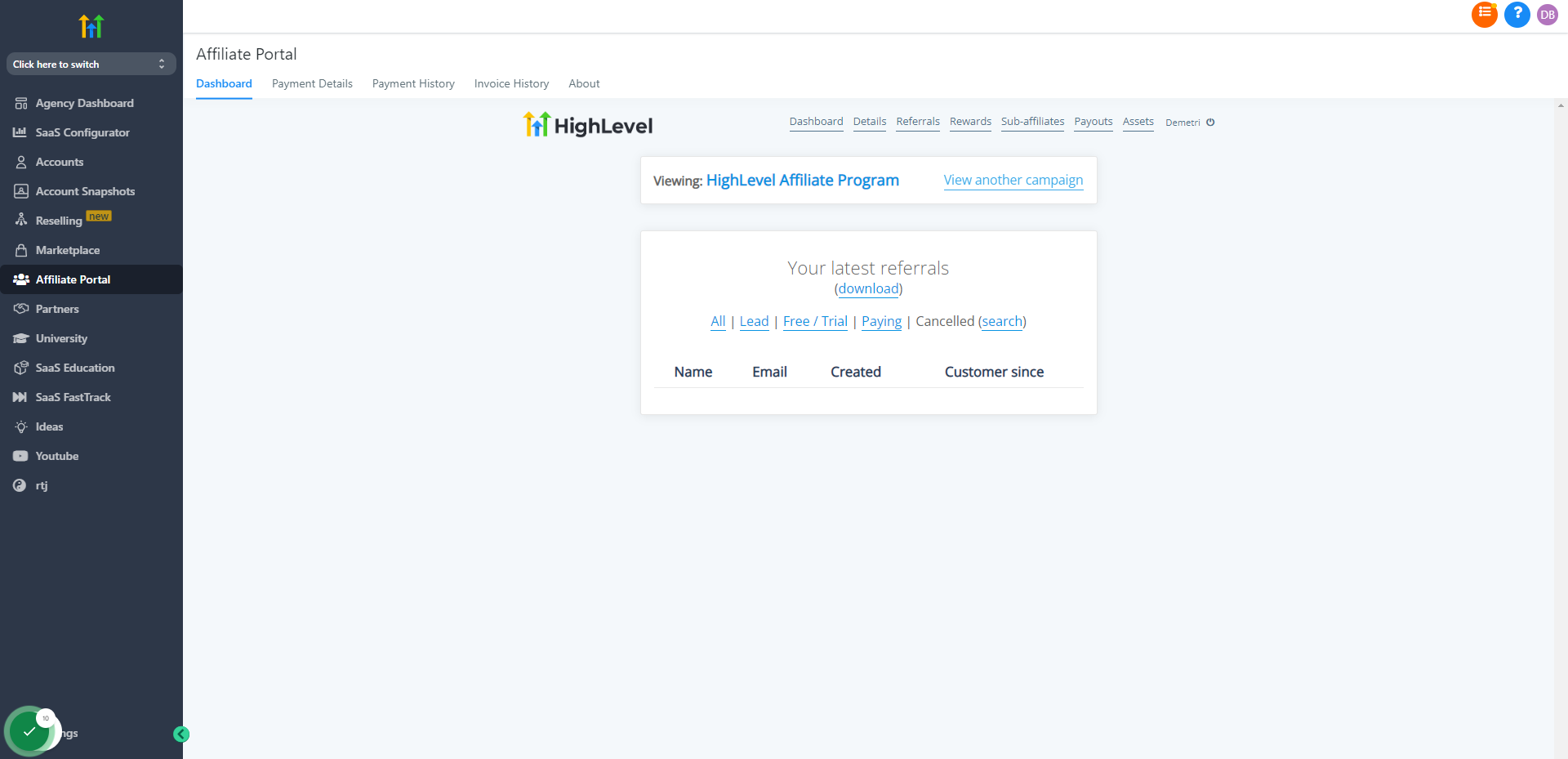This screenshot has height=759, width=1568.
Task: Open Account Snapshots icon in sidebar
Action: click(x=21, y=191)
